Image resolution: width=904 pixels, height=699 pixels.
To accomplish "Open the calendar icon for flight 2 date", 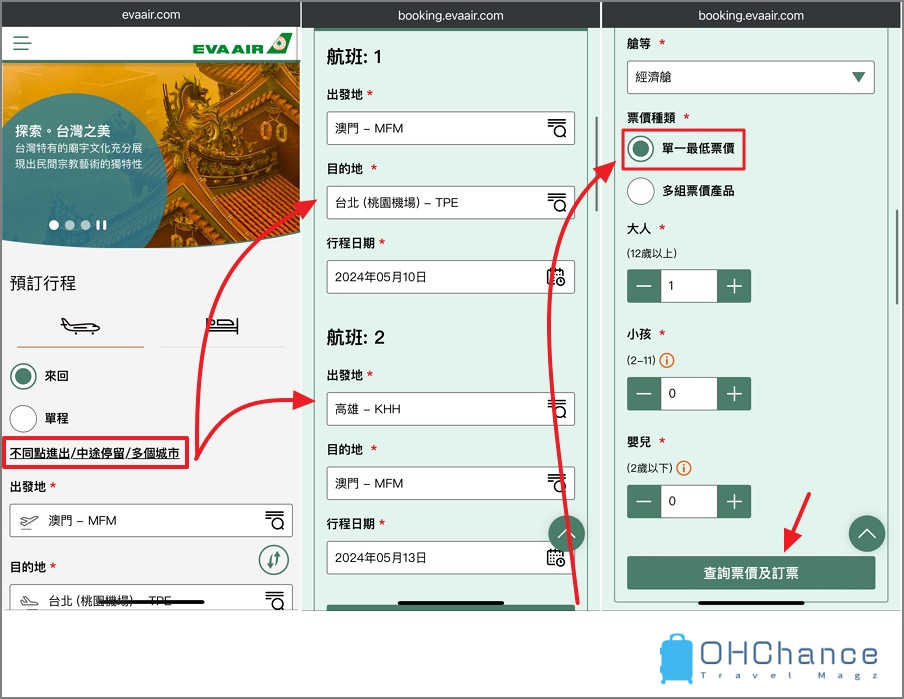I will (x=556, y=557).
